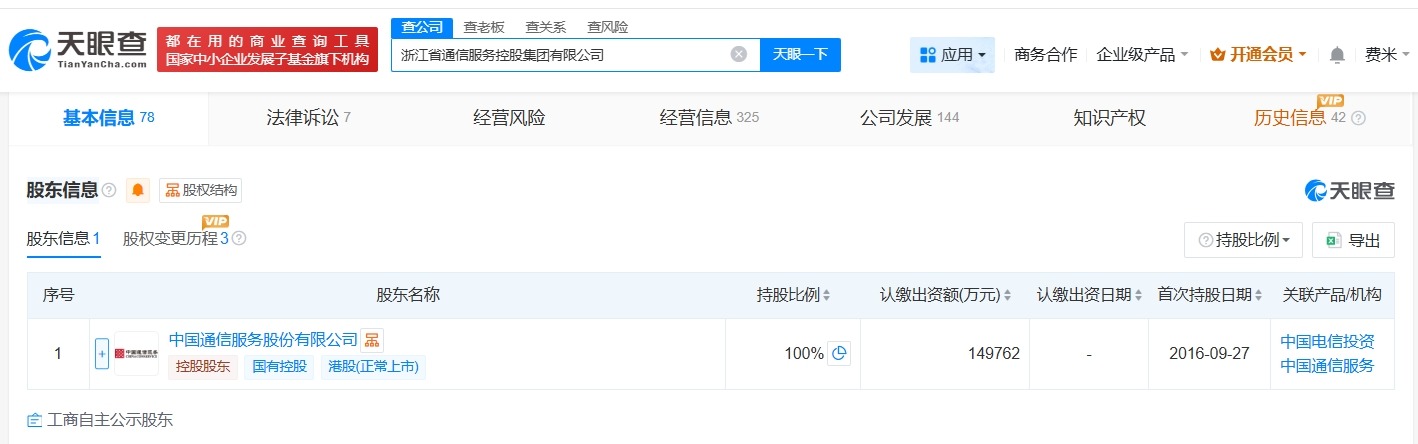
Task: Click the 导出 export button
Action: (1353, 240)
